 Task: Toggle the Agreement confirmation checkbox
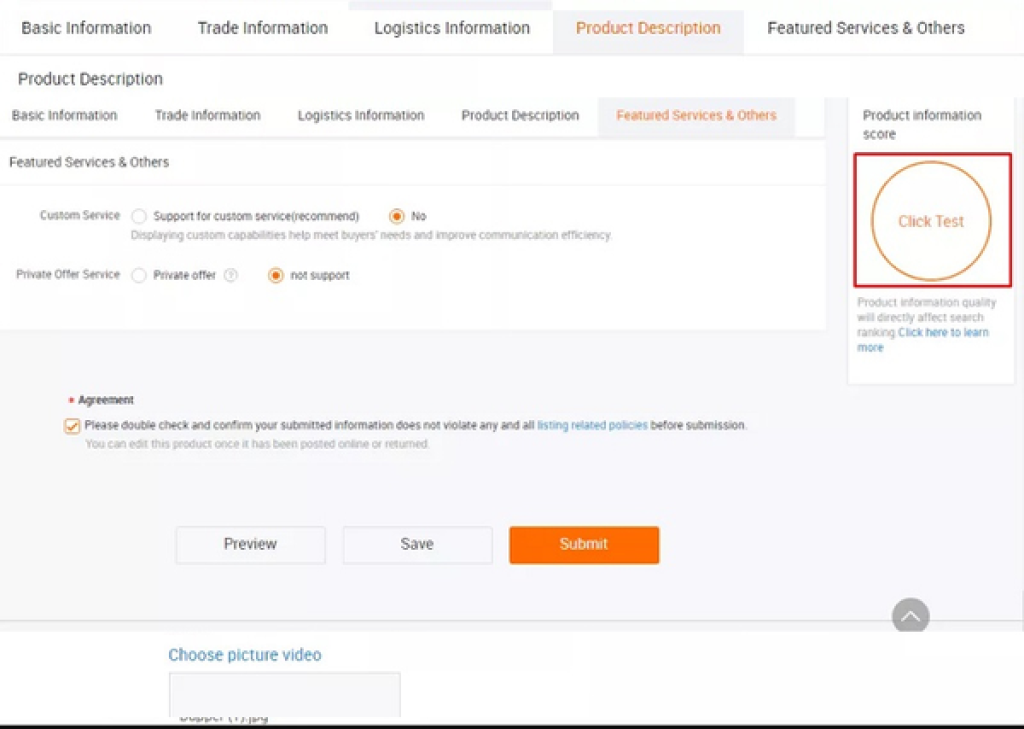click(72, 426)
